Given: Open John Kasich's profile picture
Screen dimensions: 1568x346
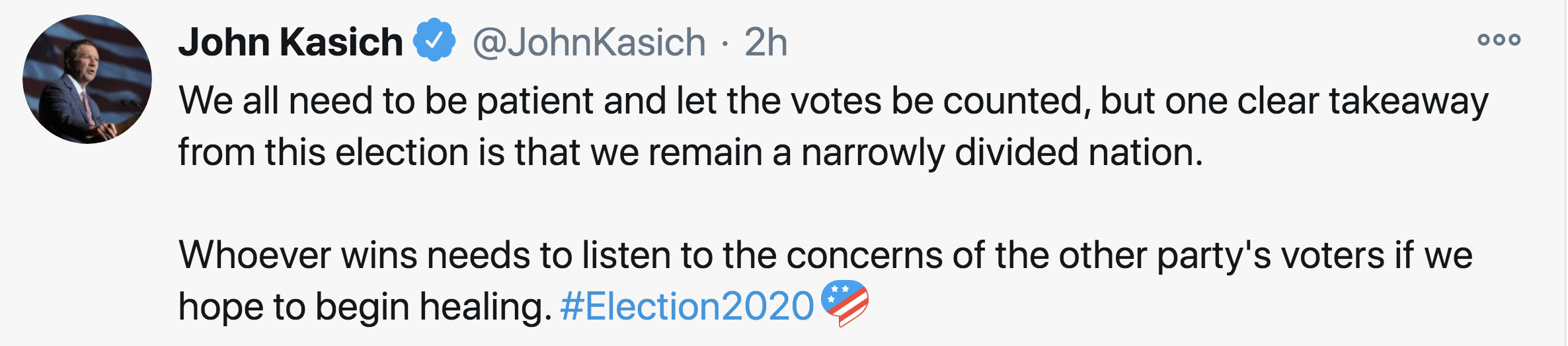Looking at the screenshot, I should [x=87, y=79].
